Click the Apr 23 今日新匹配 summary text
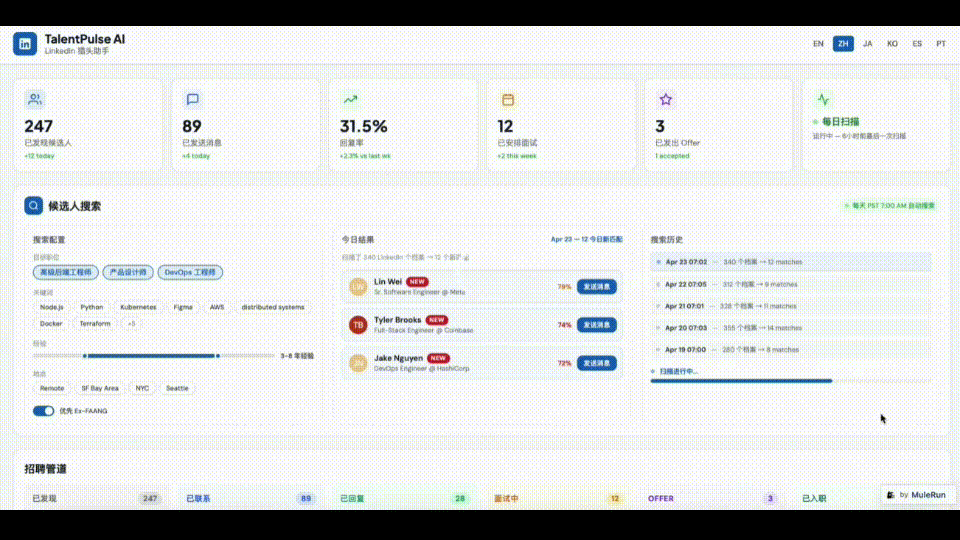 [x=586, y=239]
